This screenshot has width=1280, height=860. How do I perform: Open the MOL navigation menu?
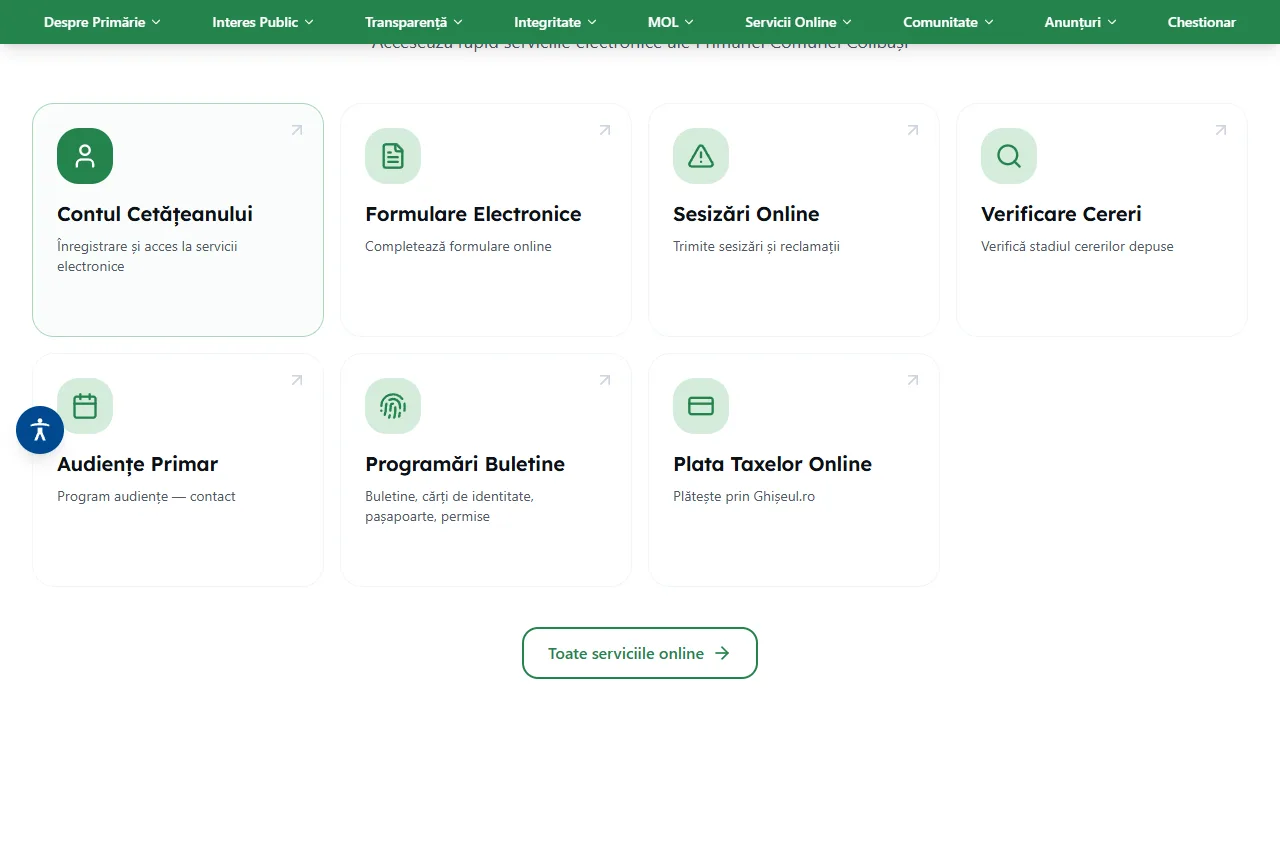(670, 22)
